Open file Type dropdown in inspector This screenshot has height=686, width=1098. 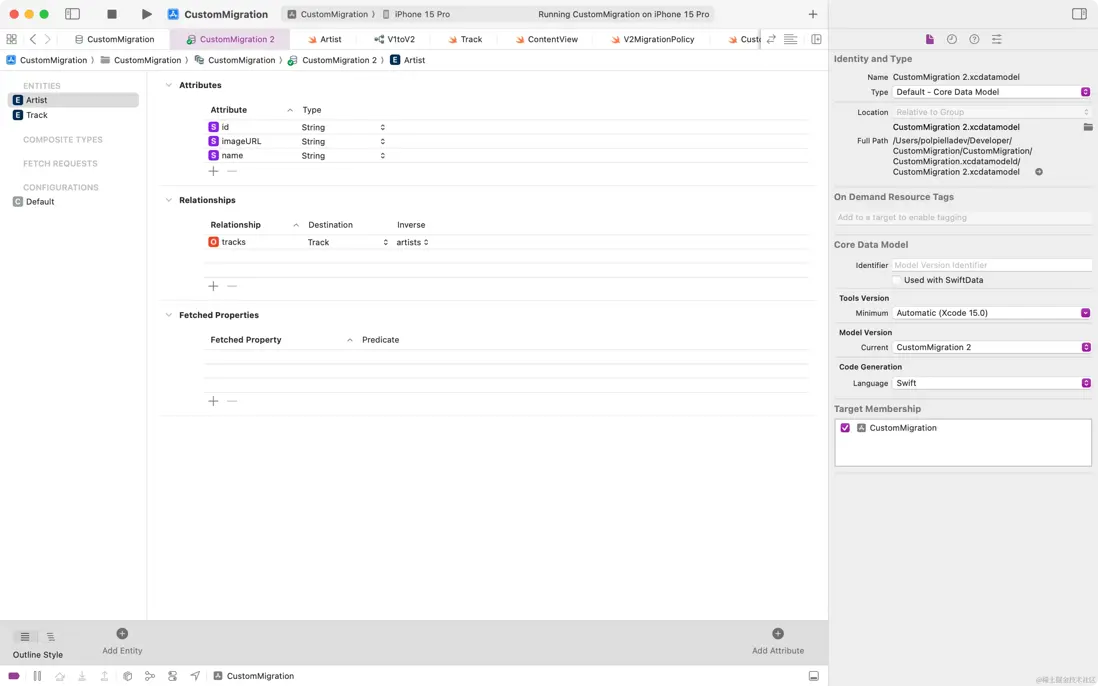[x=992, y=92]
